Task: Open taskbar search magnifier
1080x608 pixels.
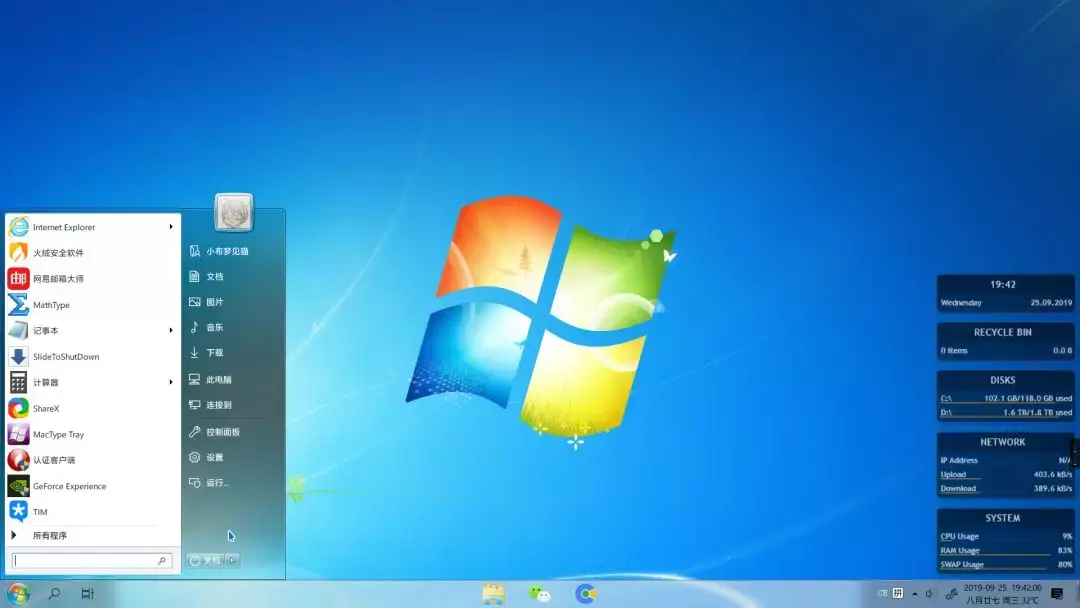Action: tap(54, 594)
